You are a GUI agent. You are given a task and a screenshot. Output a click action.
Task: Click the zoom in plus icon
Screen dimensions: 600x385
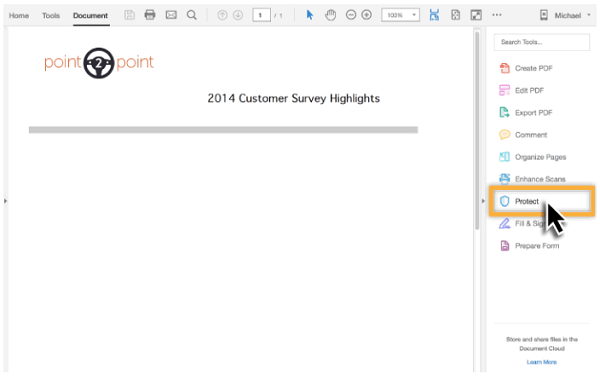click(x=367, y=15)
